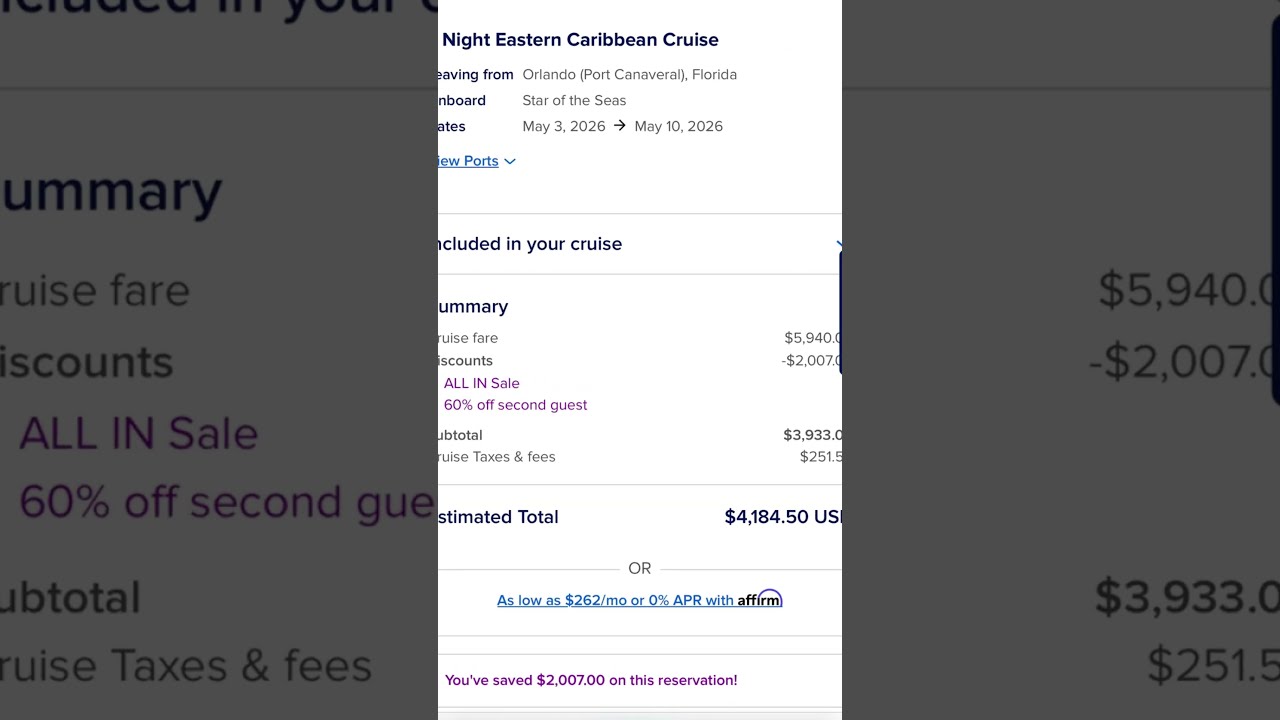Click the $5,940 cruise fare amount
The height and width of the screenshot is (720, 1280).
tap(813, 338)
